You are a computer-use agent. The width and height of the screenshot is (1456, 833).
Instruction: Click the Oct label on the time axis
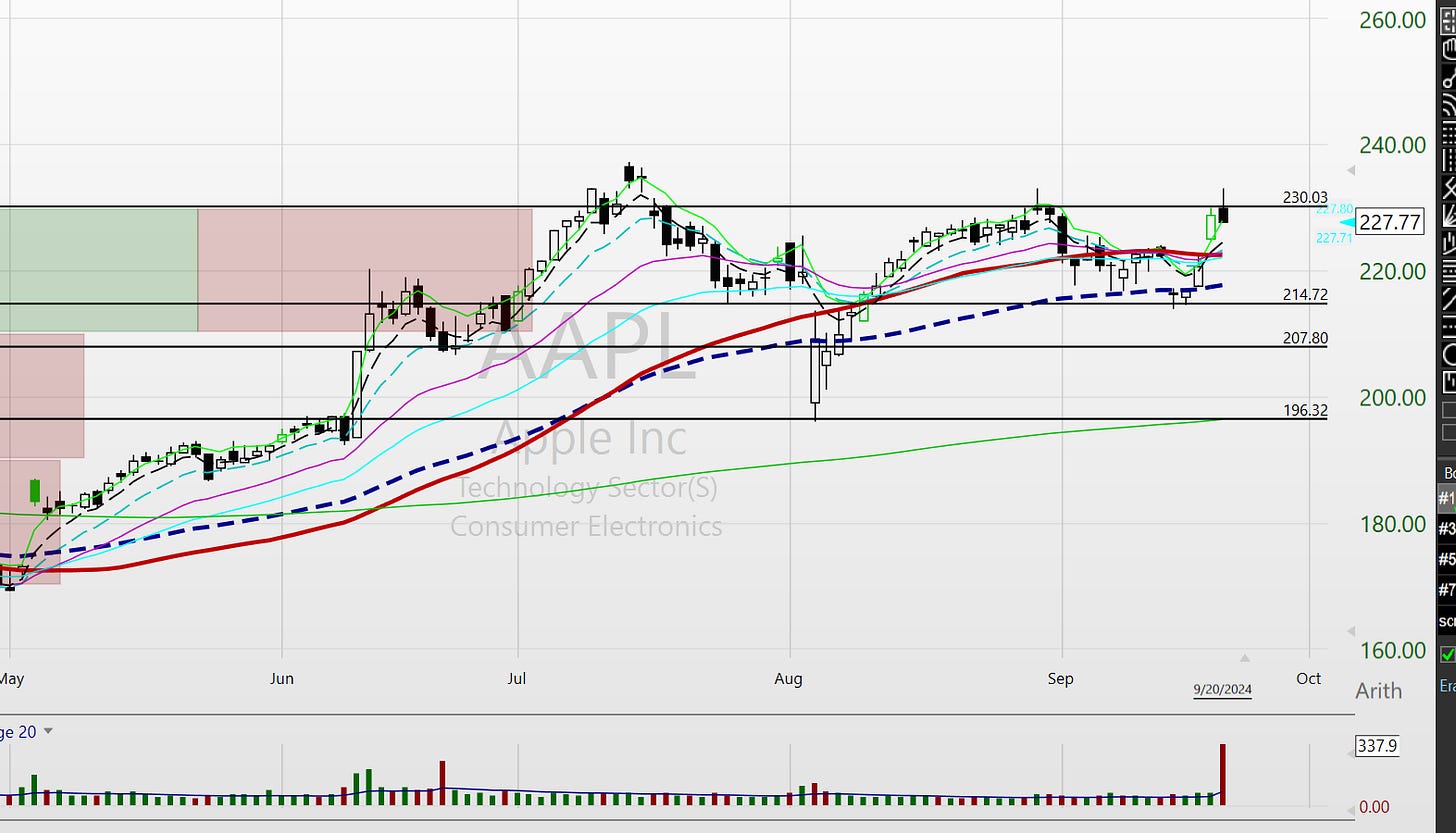[1308, 678]
